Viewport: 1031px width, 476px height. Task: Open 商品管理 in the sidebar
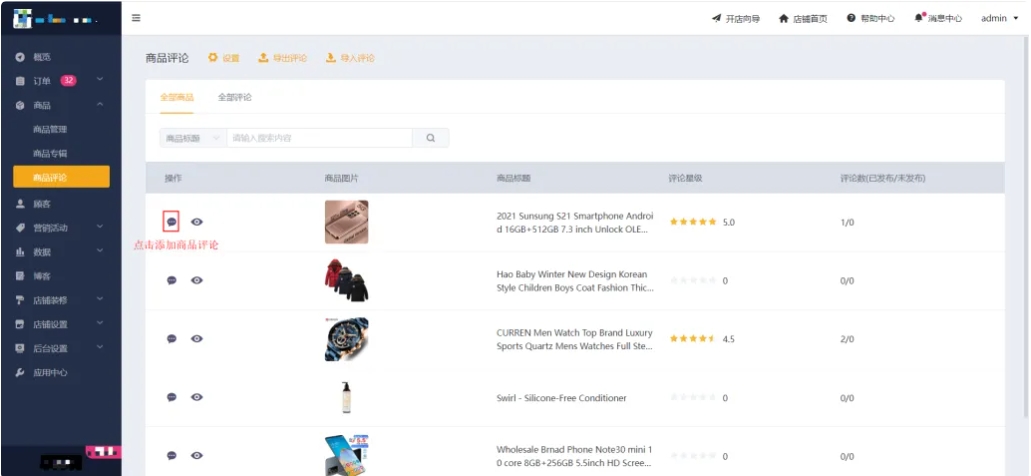coord(50,129)
